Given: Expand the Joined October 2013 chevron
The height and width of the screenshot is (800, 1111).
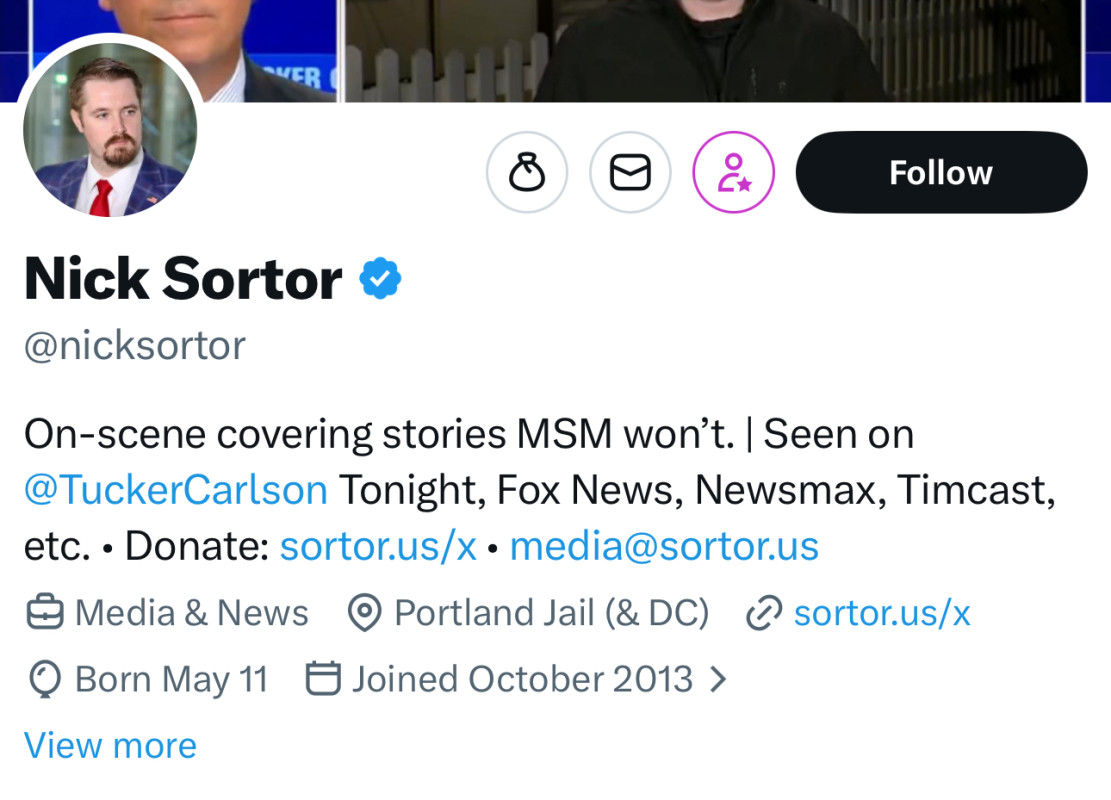Looking at the screenshot, I should click(x=717, y=680).
